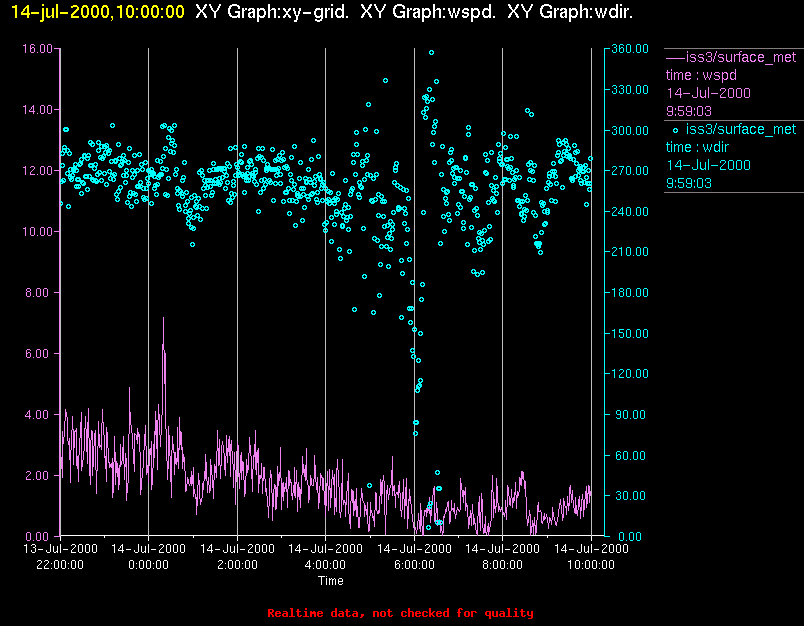Click the 'XY Graph:wspd.' title text
The image size is (804, 626).
click(x=428, y=11)
